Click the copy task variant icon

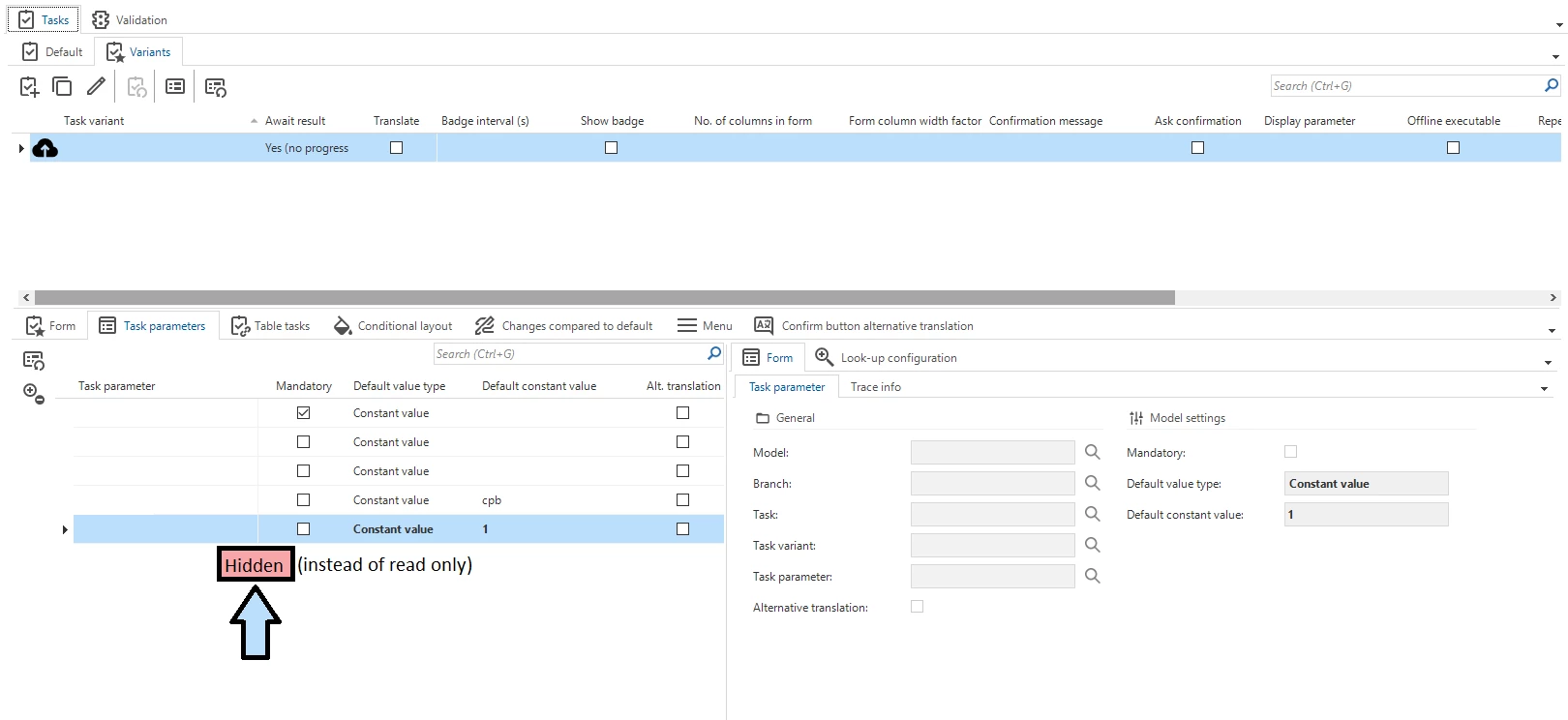[x=62, y=87]
